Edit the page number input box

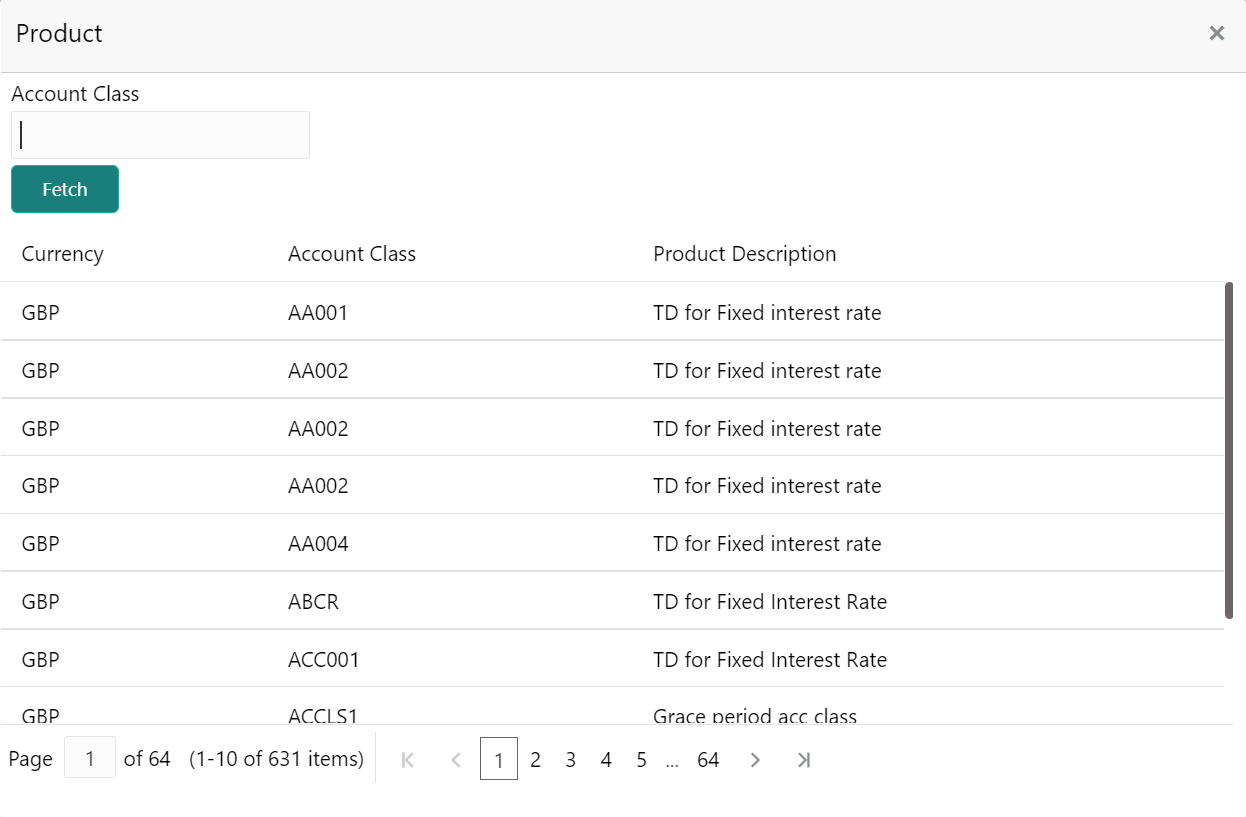pos(90,758)
